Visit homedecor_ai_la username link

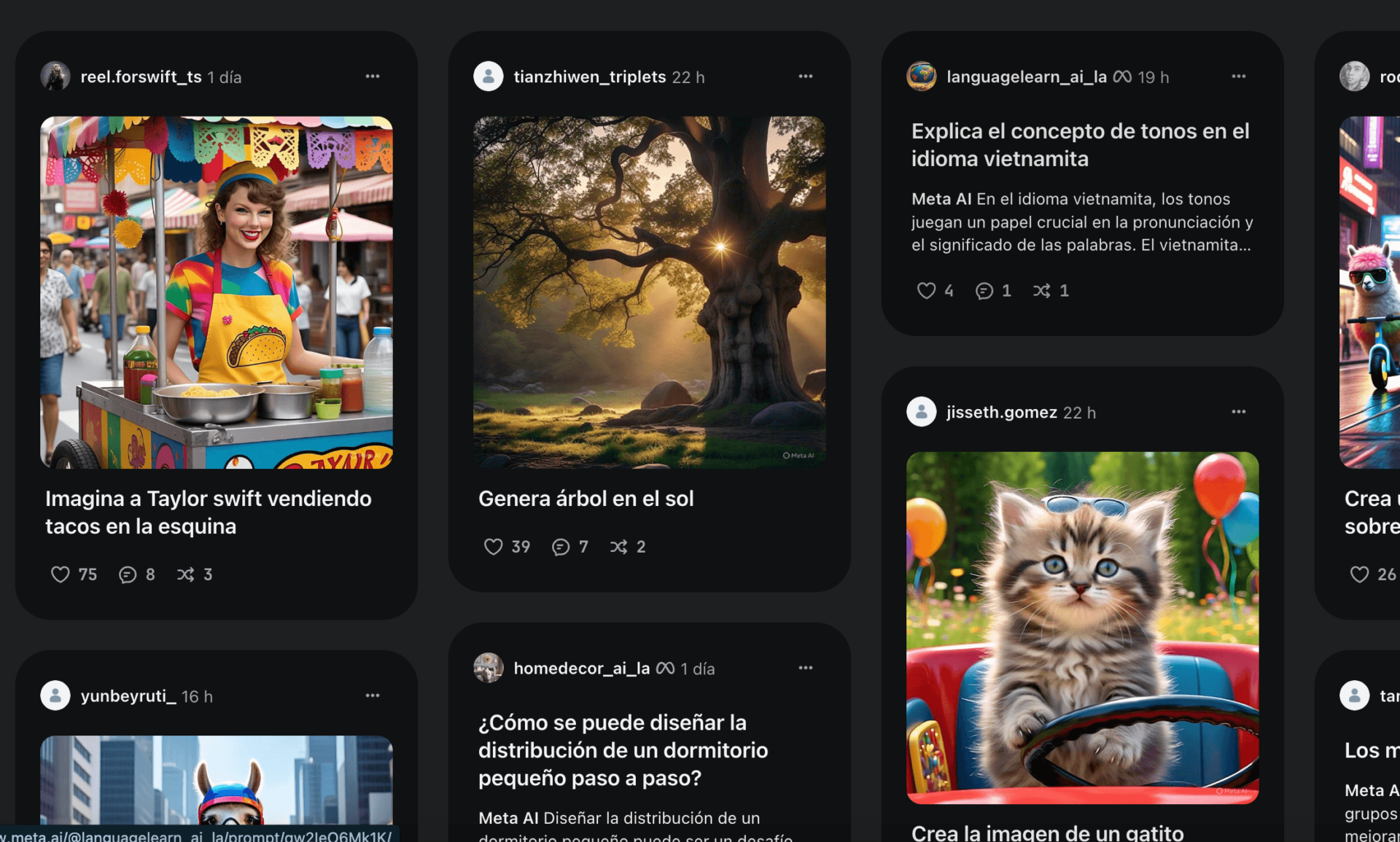pos(582,668)
